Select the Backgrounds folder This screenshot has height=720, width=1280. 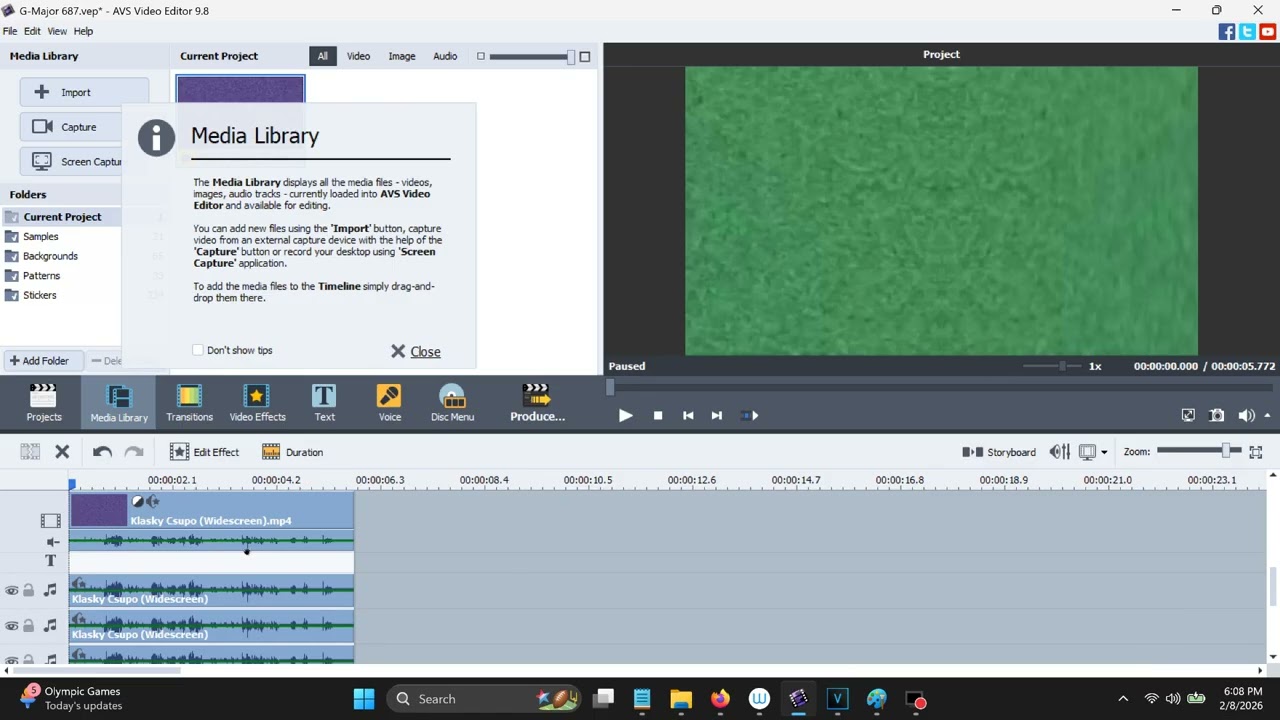coord(50,256)
